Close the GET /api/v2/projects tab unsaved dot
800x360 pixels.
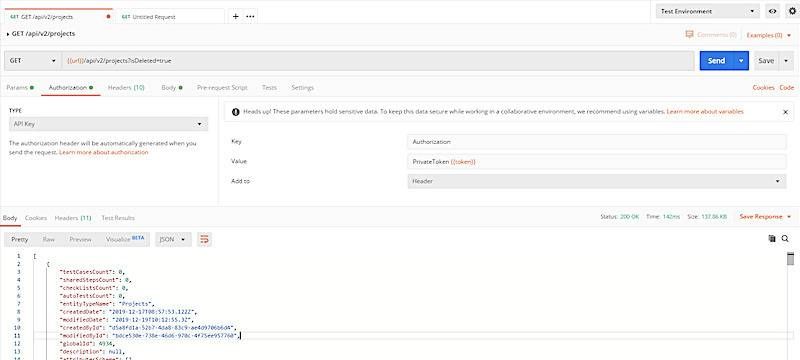click(x=108, y=16)
